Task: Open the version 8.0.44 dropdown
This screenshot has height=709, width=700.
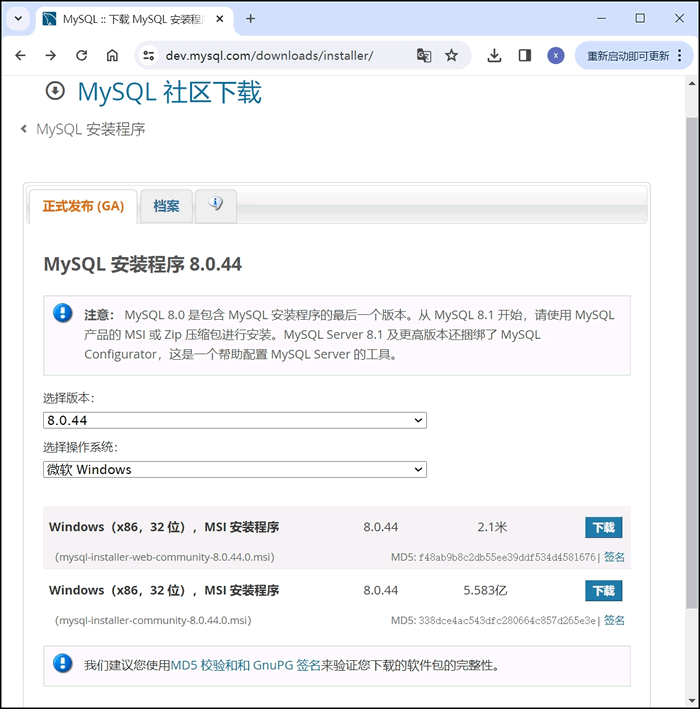Action: 235,421
